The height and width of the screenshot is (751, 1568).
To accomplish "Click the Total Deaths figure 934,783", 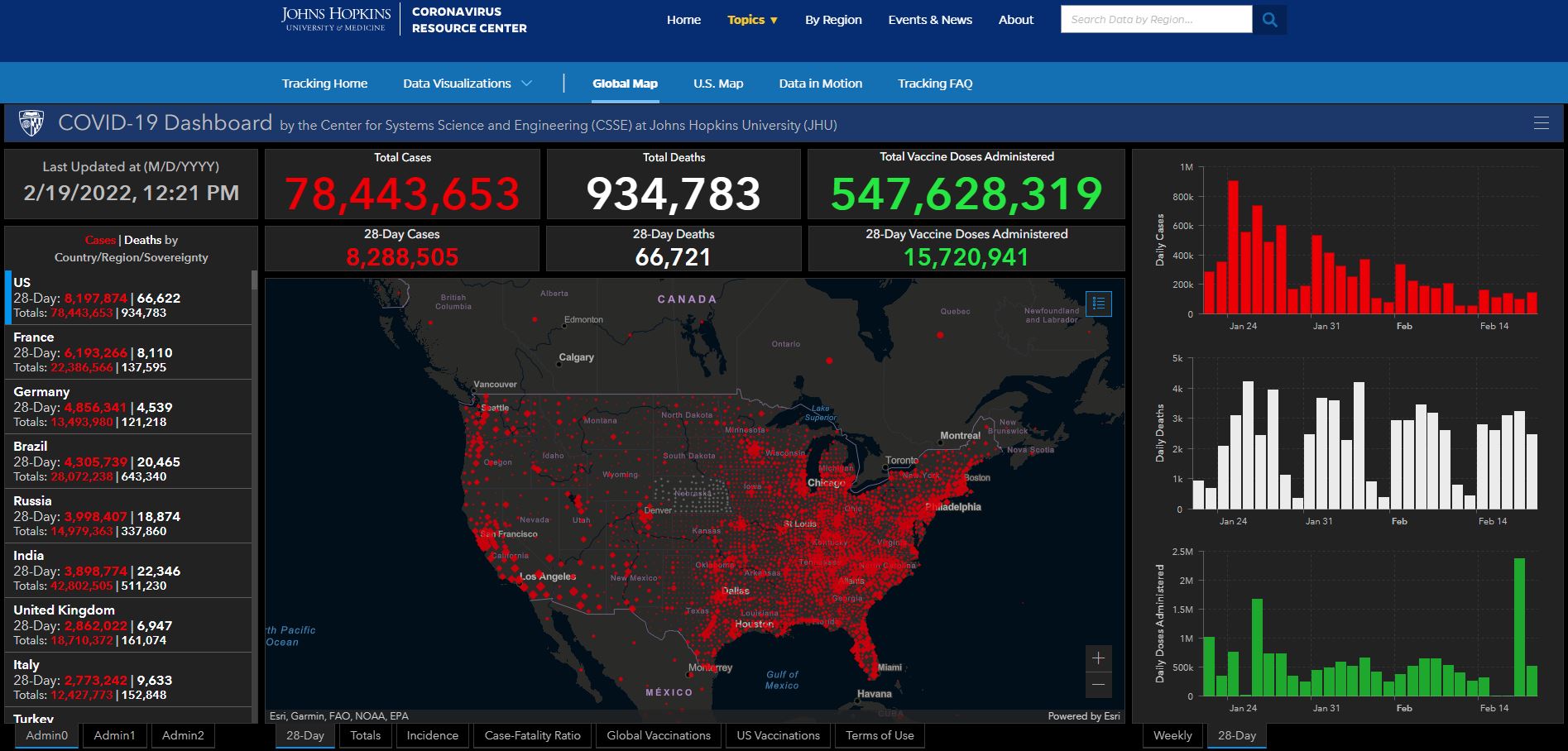I will 674,194.
